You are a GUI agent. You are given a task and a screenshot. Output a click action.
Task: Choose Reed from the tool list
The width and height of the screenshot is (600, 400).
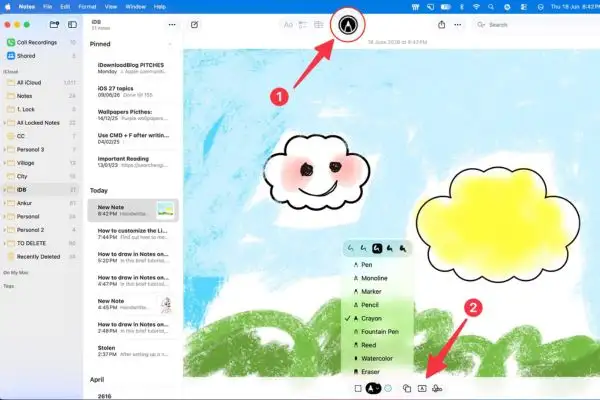click(377, 345)
